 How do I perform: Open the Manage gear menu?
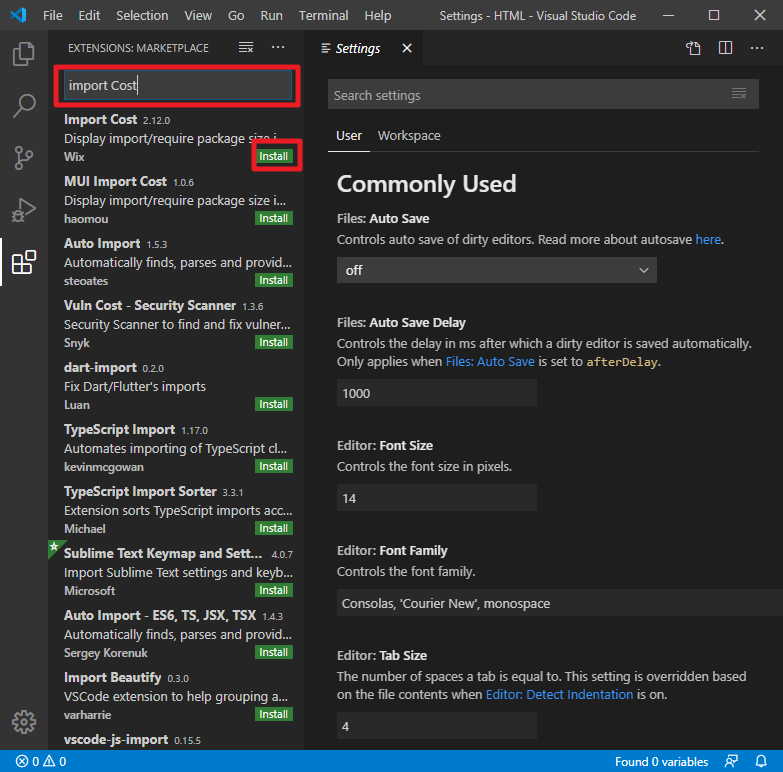(x=23, y=722)
